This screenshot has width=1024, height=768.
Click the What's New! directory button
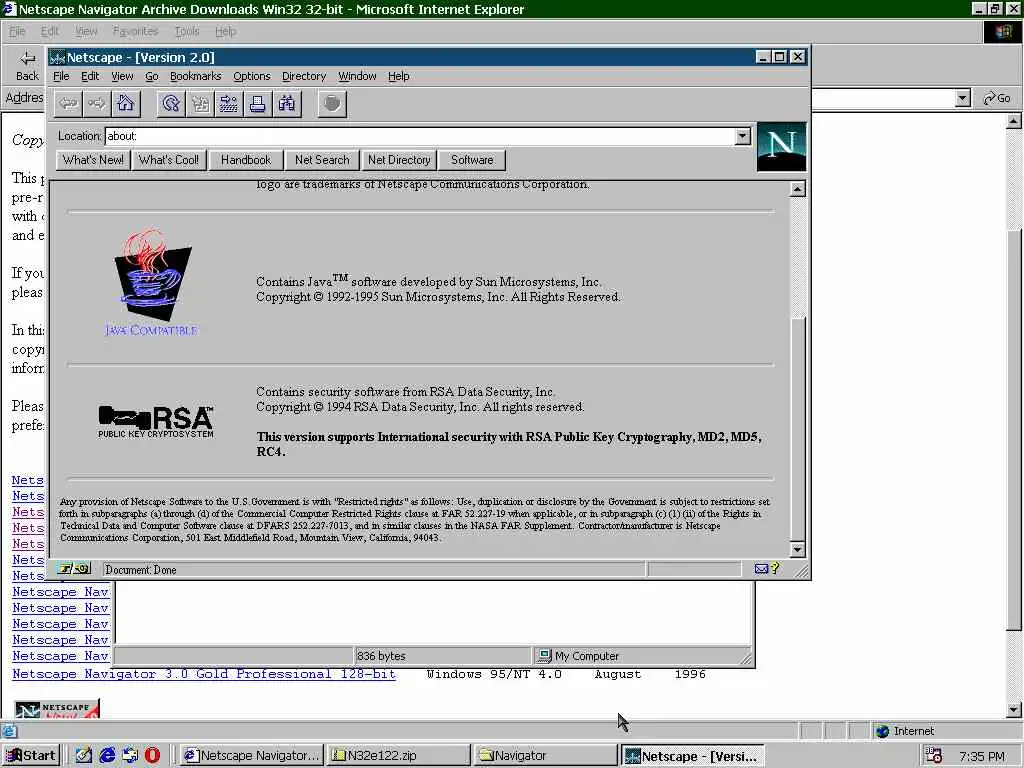point(93,160)
